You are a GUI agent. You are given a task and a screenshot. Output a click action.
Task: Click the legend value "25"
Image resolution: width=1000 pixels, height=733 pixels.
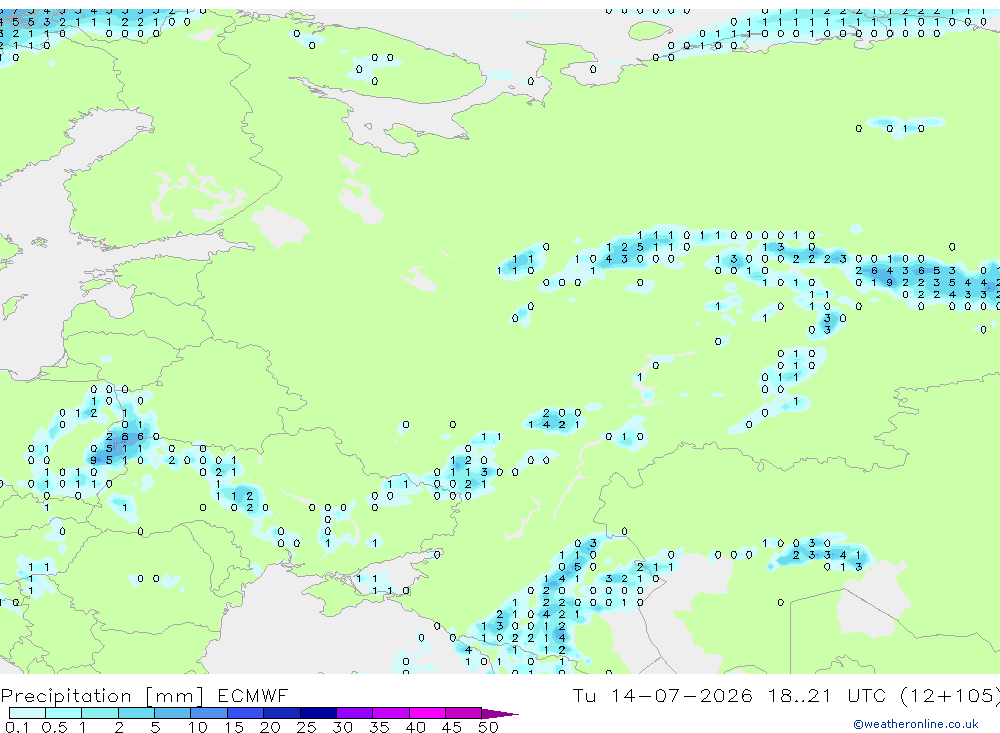tap(306, 727)
